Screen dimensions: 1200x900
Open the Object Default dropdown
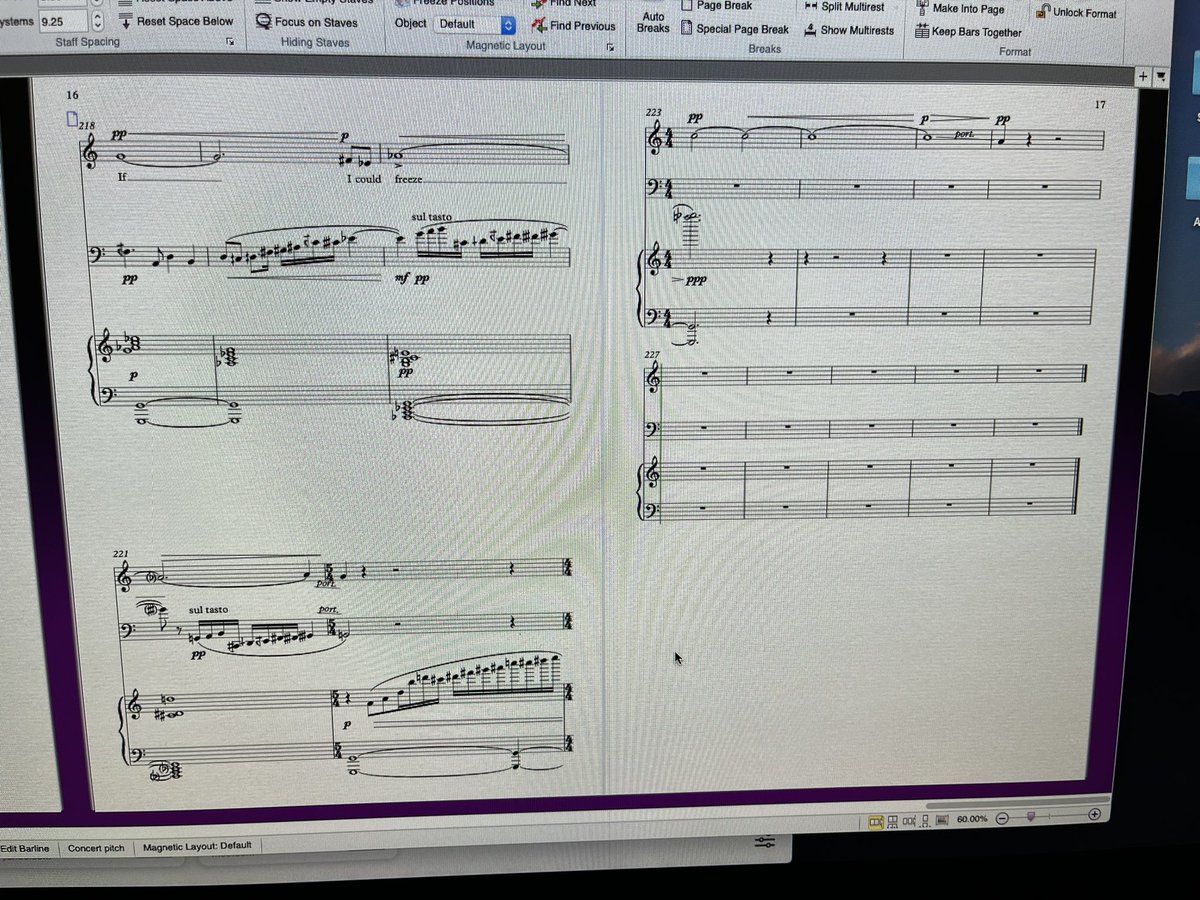pyautogui.click(x=476, y=24)
